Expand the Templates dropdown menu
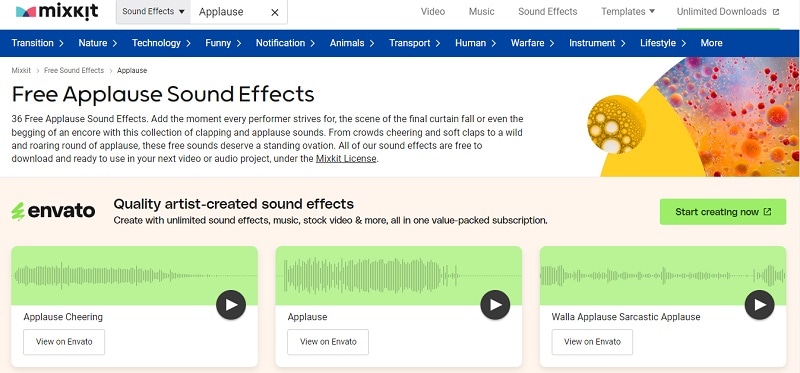 (628, 12)
